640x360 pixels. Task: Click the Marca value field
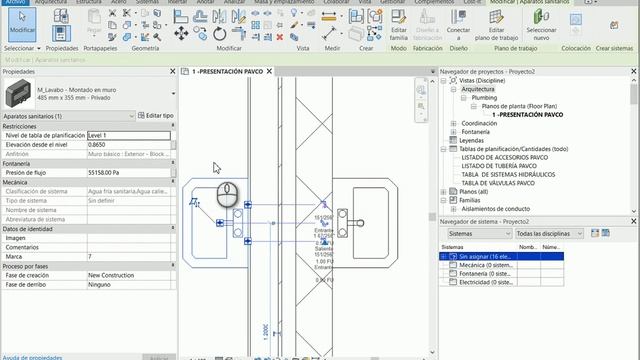[129, 257]
